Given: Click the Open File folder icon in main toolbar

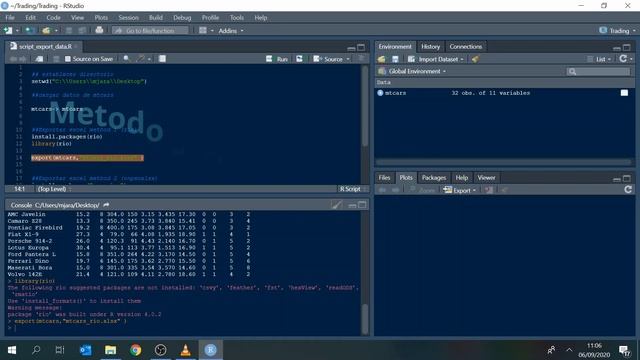Looking at the screenshot, I should [46, 31].
